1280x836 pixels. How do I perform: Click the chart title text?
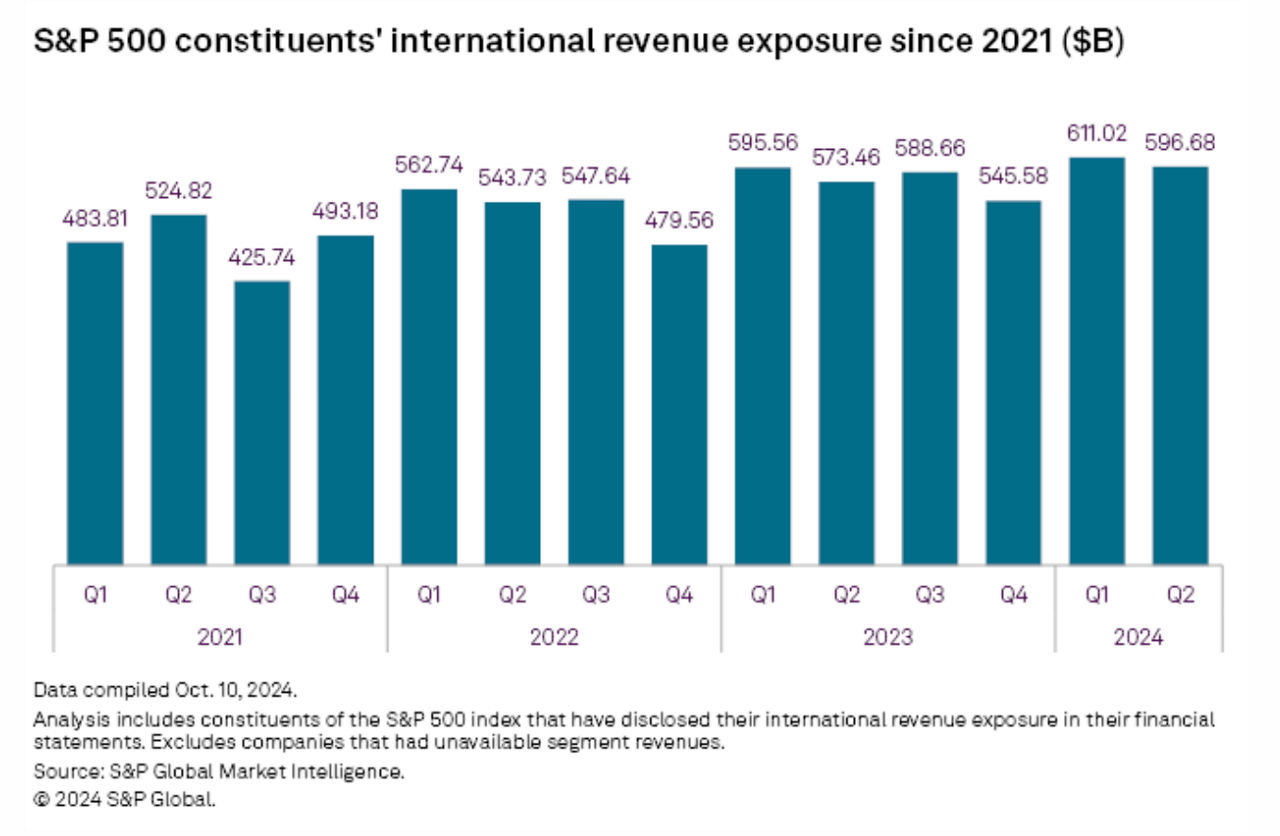(579, 44)
